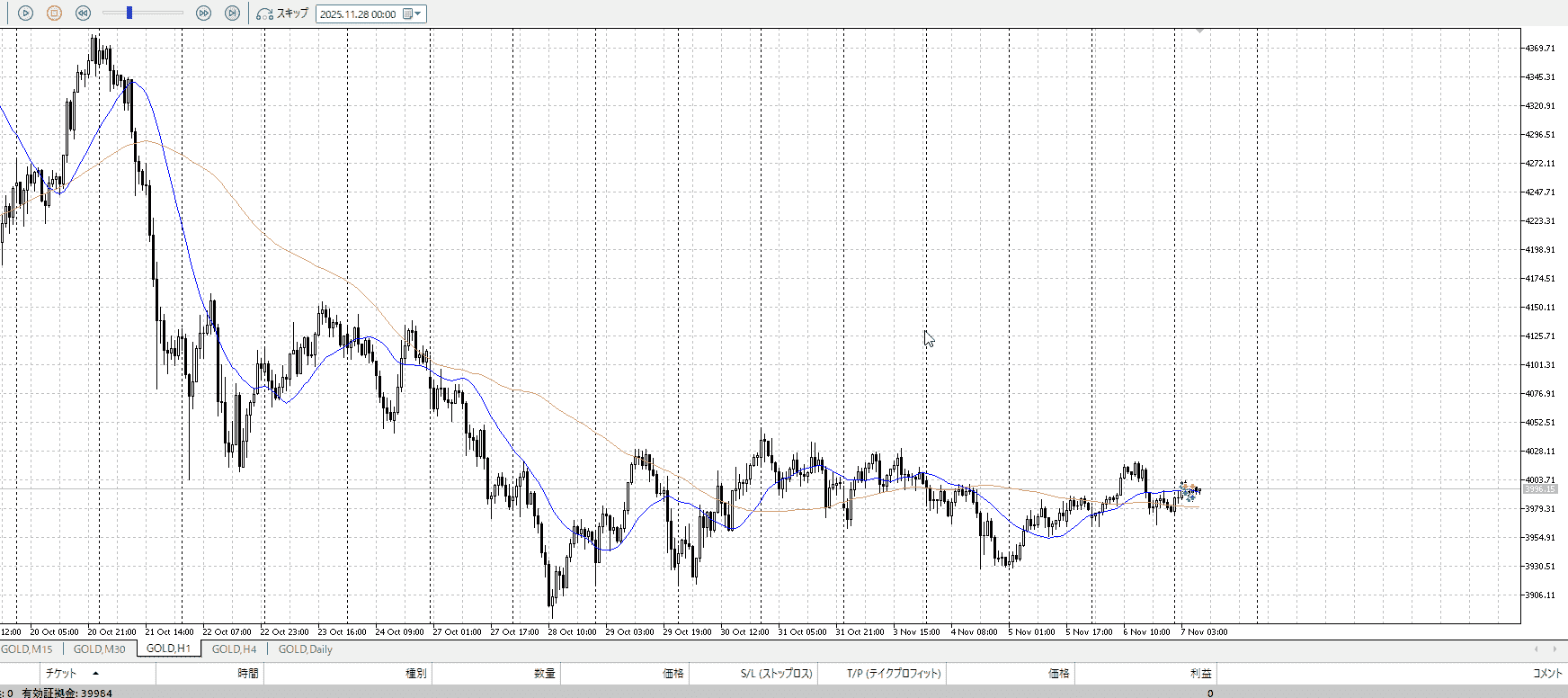
Task: Click the 時間 column header
Action: click(248, 673)
